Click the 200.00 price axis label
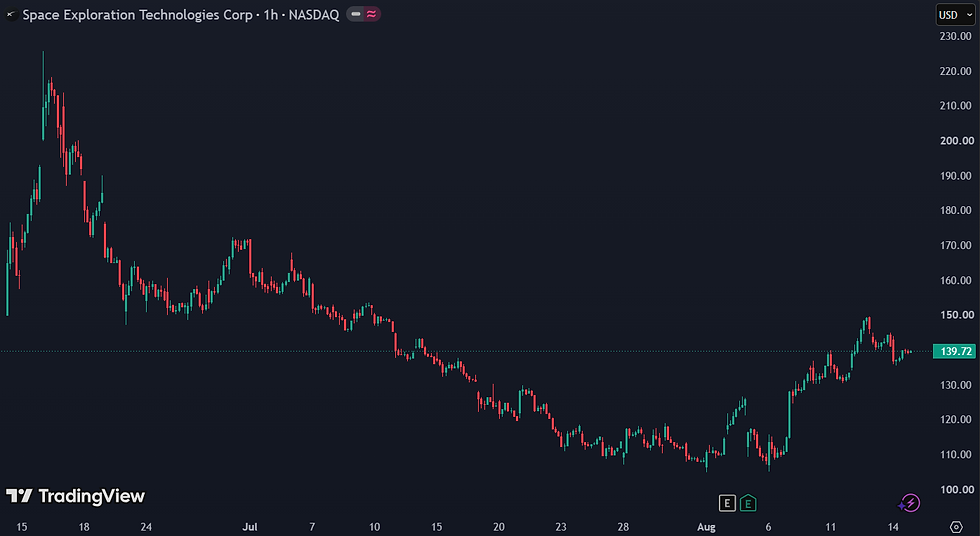Viewport: 980px width, 536px height. click(x=956, y=141)
